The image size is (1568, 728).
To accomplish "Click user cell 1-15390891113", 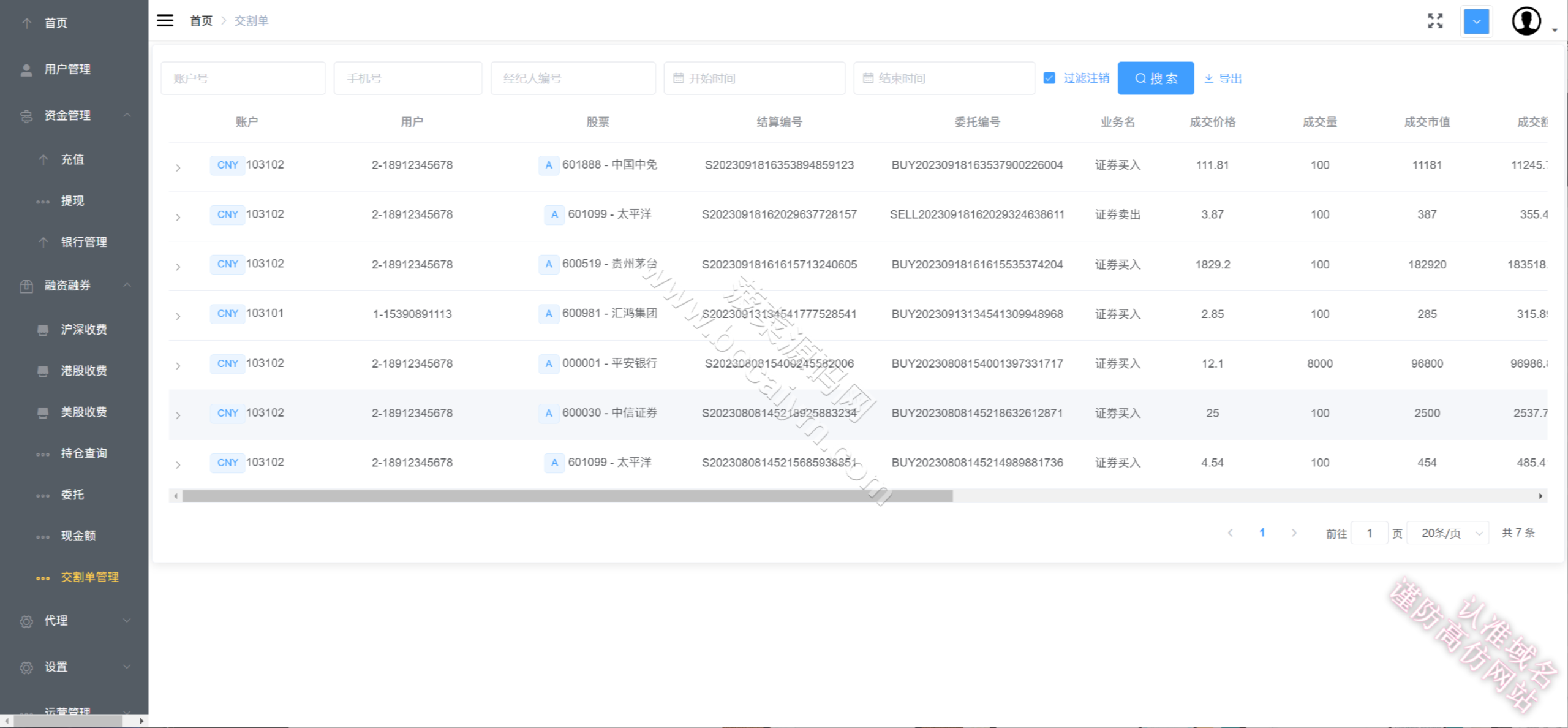I will pyautogui.click(x=412, y=314).
